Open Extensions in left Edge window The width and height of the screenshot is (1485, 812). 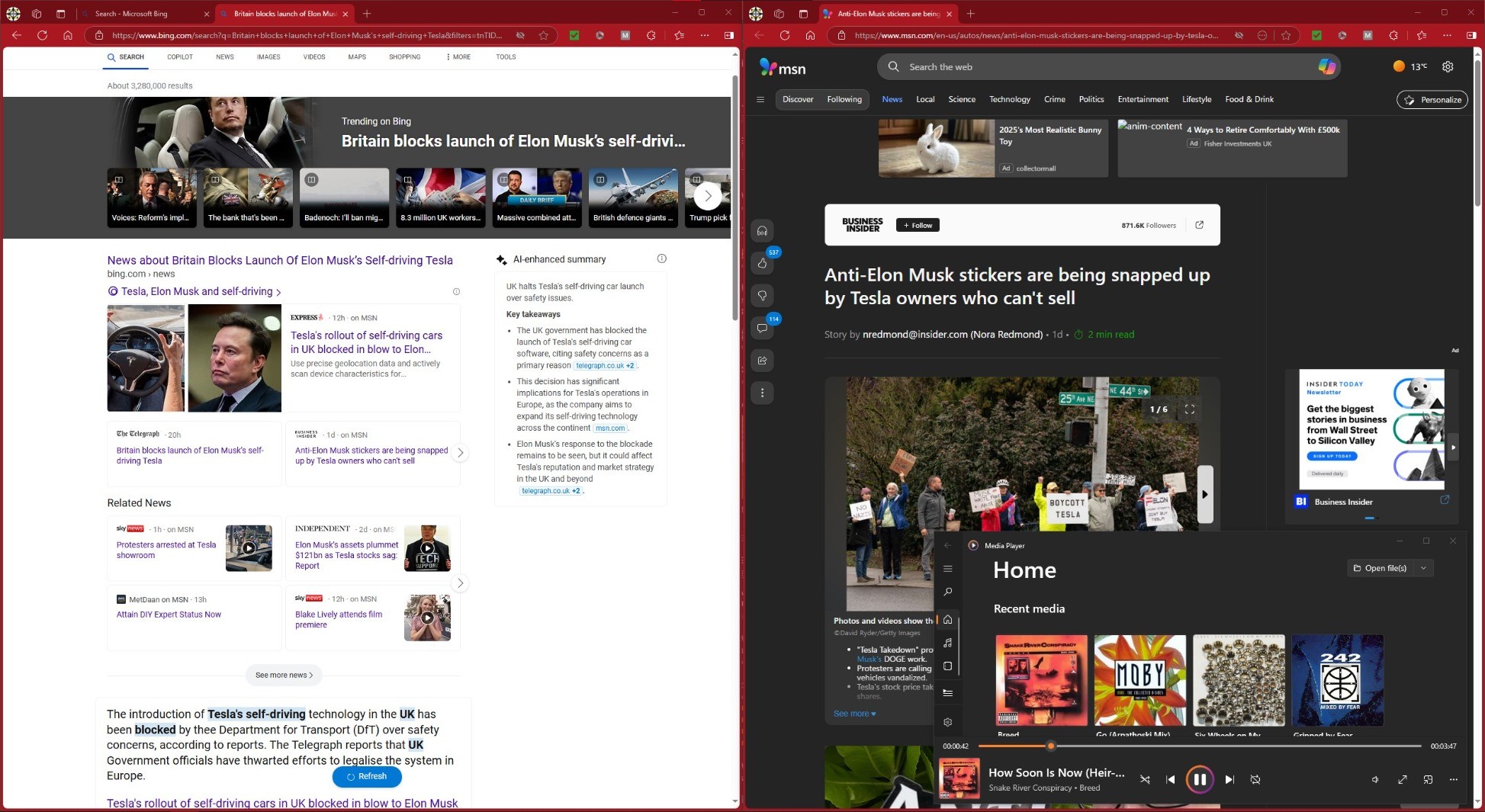point(651,35)
